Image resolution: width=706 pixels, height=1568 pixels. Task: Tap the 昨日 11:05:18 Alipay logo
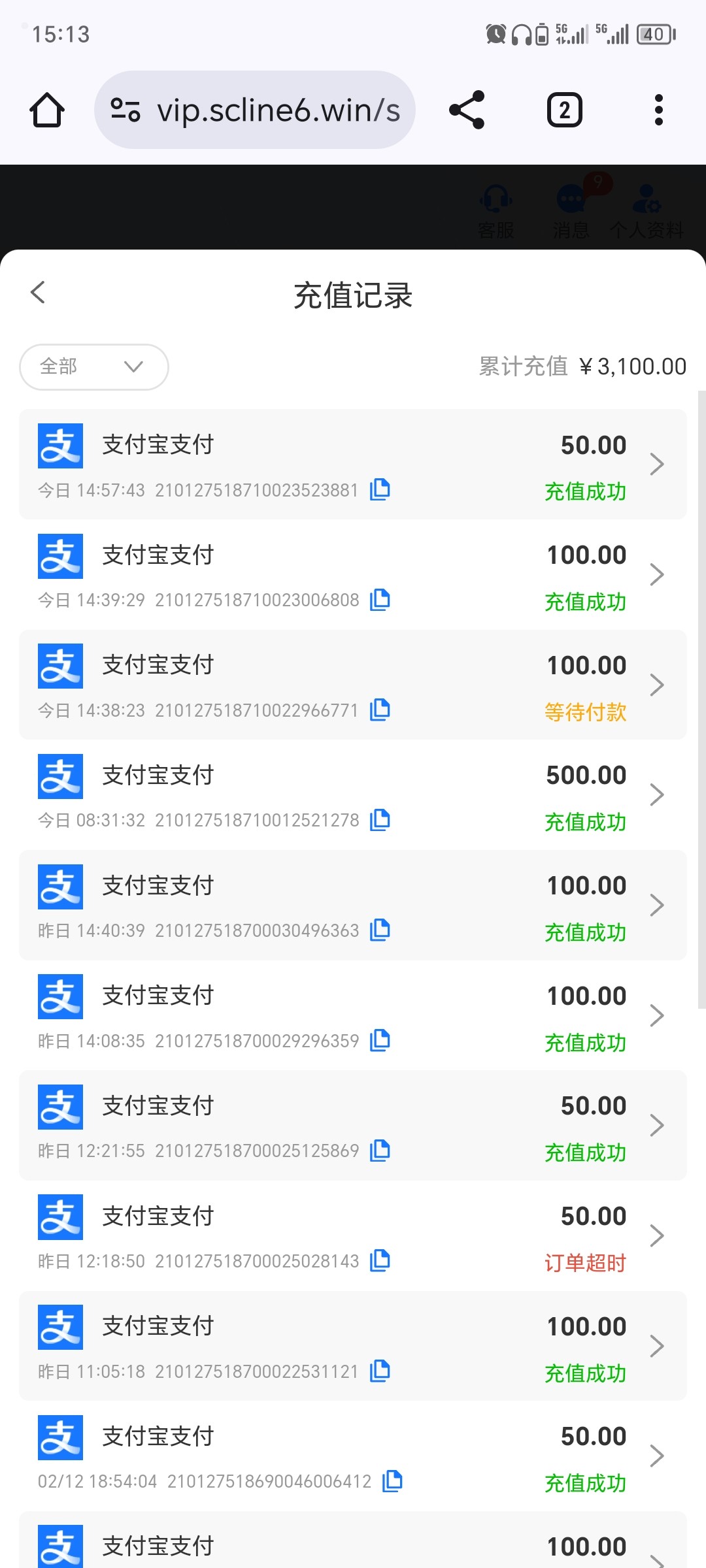coord(60,1327)
